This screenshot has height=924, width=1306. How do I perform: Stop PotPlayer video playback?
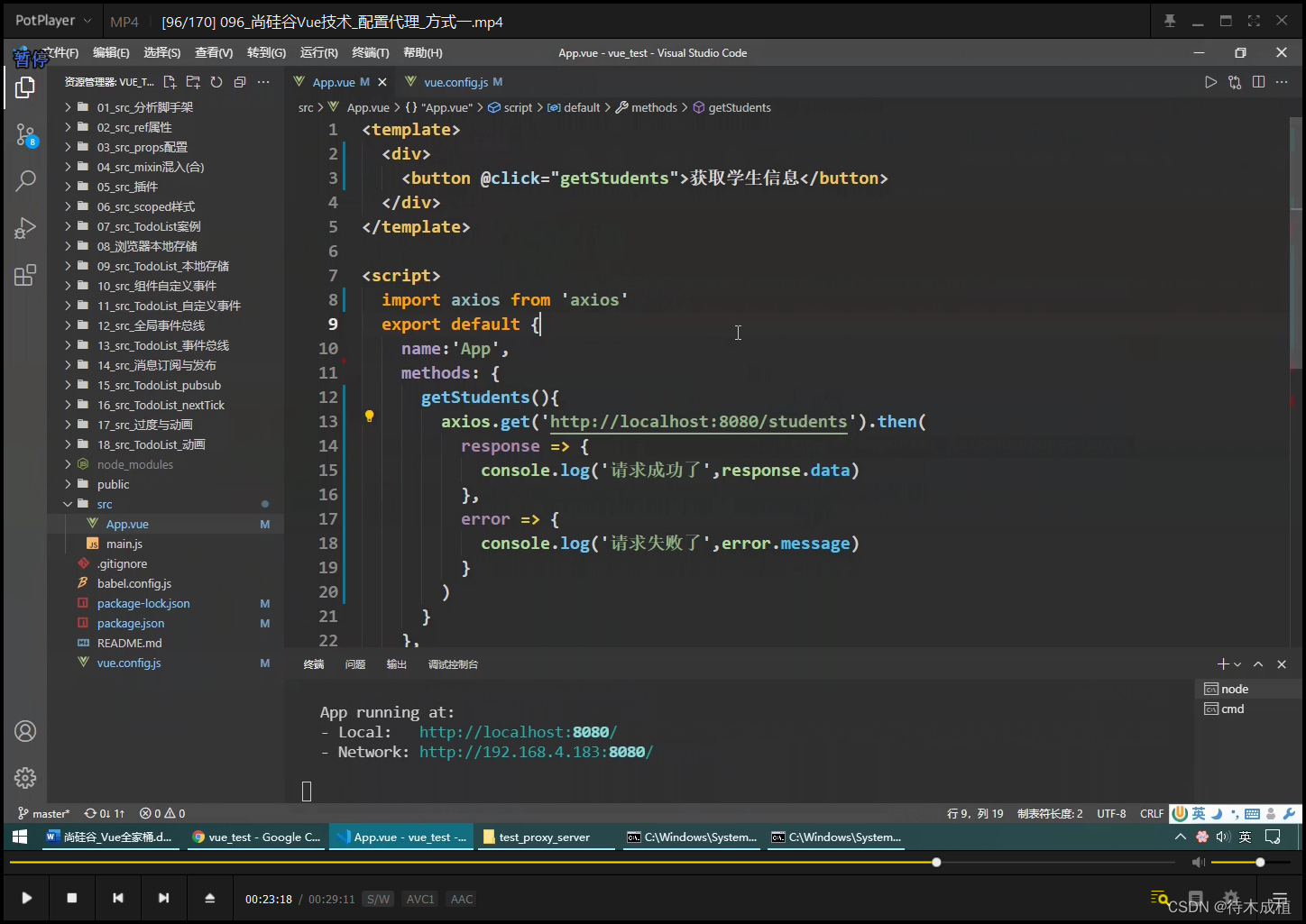pos(72,898)
